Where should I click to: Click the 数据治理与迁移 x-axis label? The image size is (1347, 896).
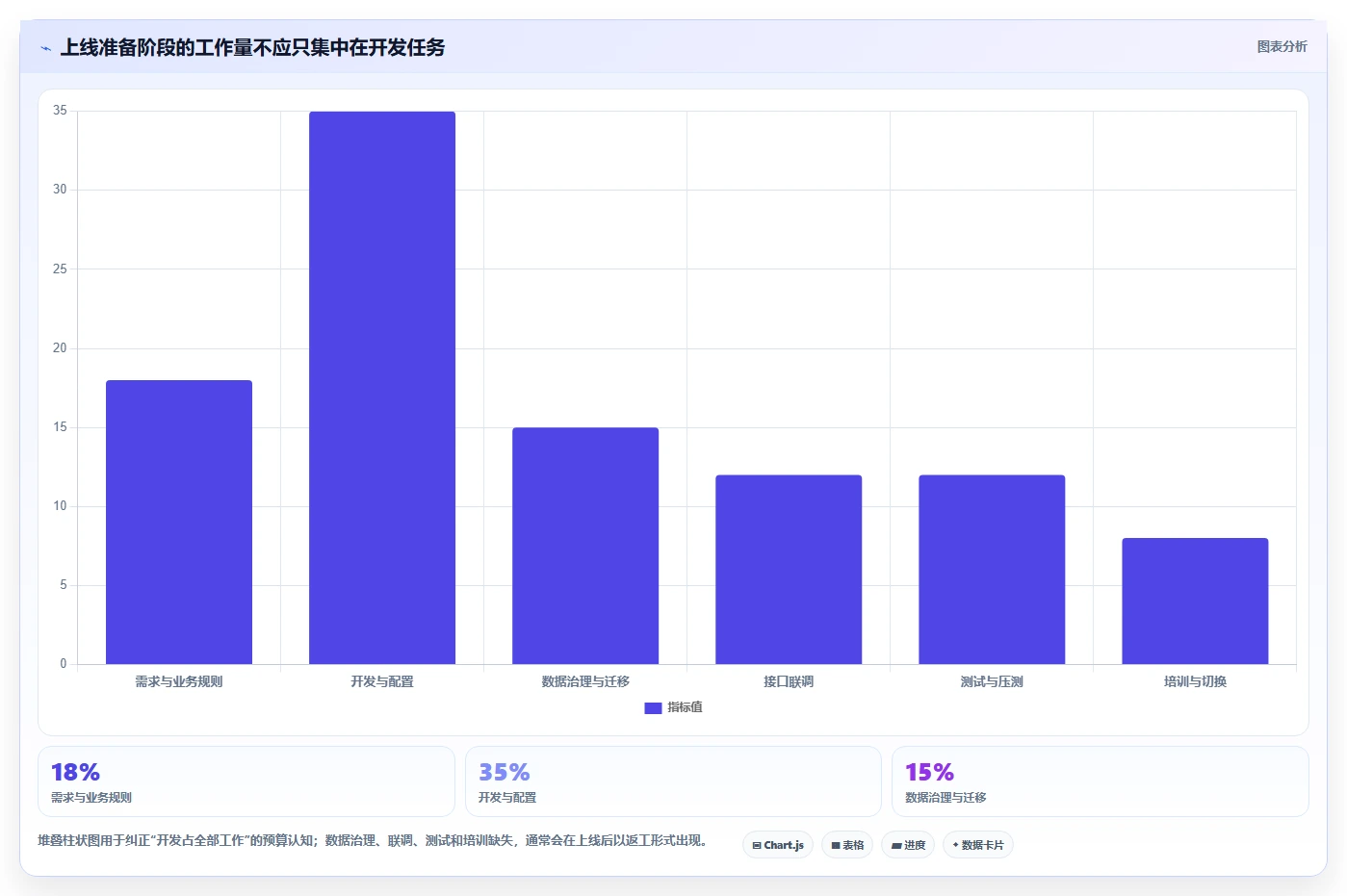[x=585, y=681]
